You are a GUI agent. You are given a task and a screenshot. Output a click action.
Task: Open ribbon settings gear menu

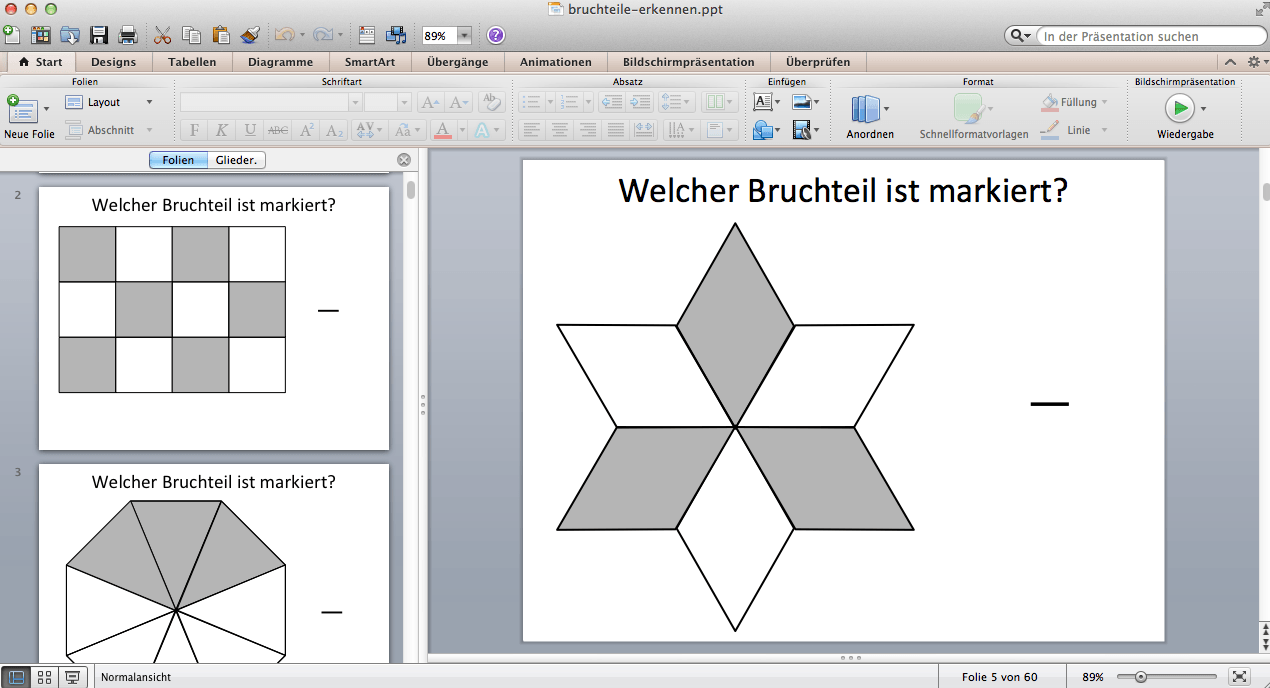coord(1253,62)
